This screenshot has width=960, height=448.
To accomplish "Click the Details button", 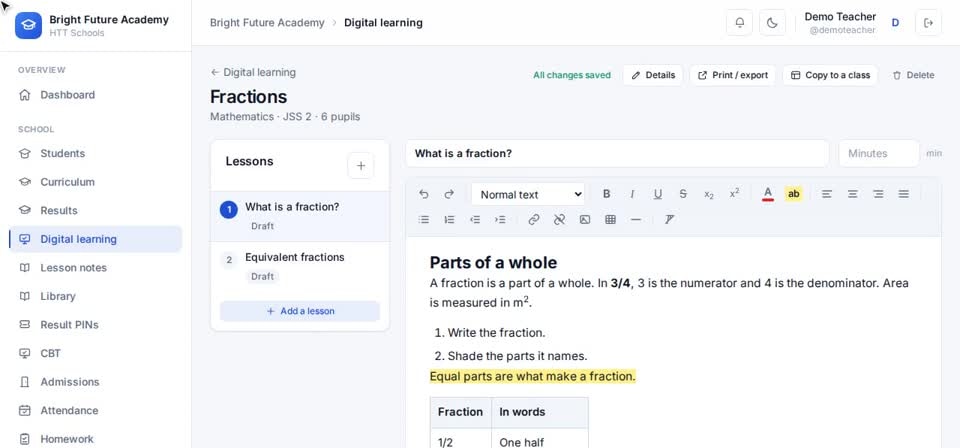I will [653, 75].
